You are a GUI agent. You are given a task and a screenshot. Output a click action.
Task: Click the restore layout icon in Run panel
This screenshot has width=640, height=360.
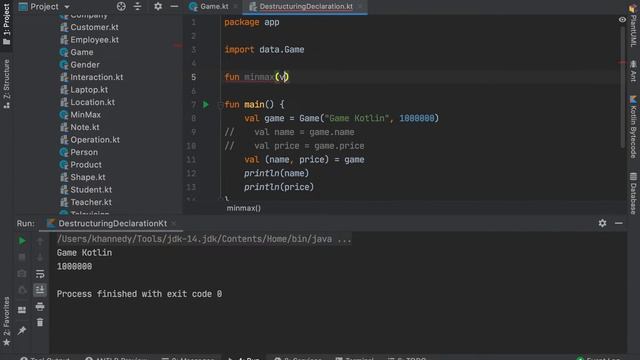tap(22, 310)
